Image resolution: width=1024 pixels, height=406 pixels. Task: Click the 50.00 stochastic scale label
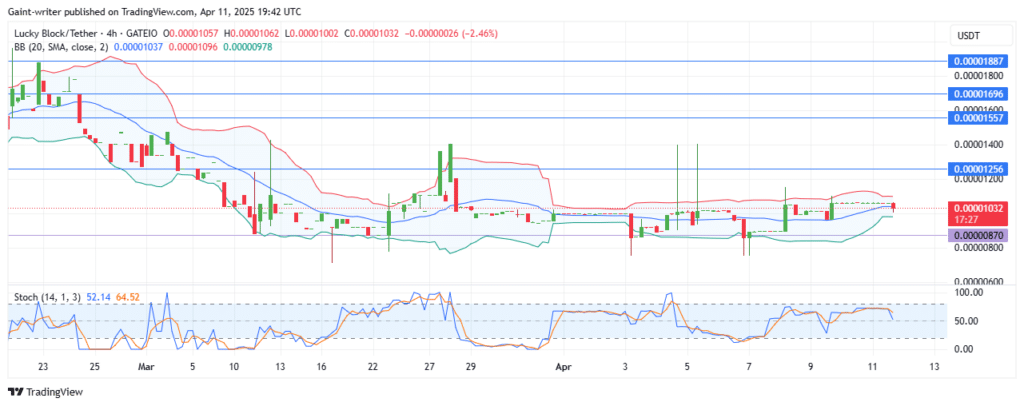point(967,321)
